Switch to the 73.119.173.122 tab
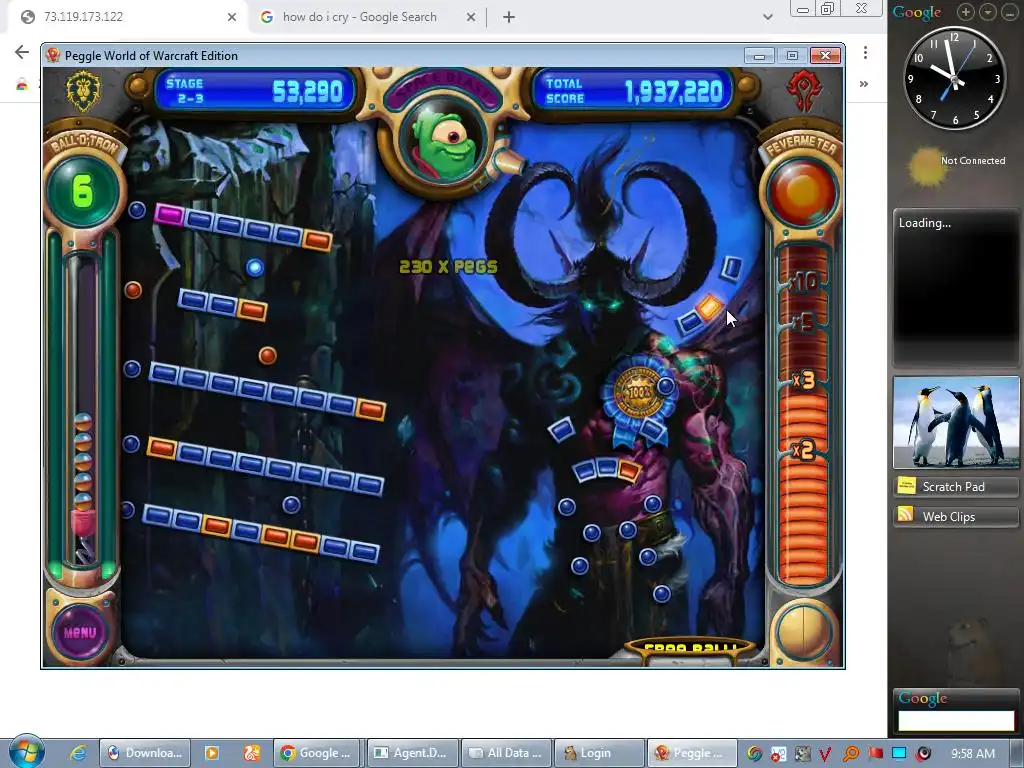Viewport: 1024px width, 768px height. coord(127,17)
